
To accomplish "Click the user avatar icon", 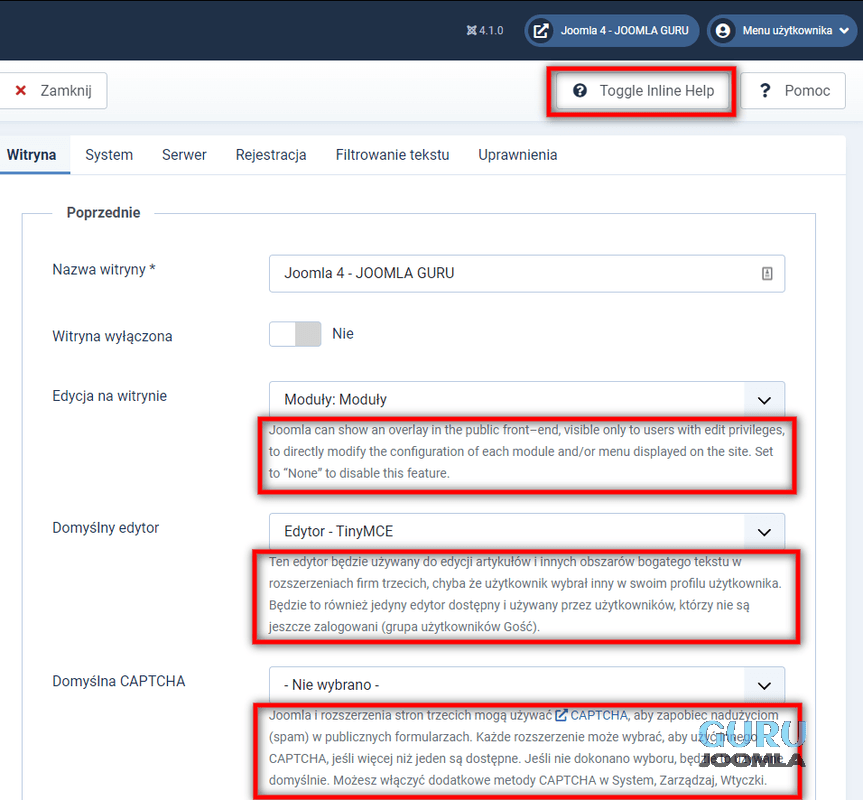I will [723, 30].
